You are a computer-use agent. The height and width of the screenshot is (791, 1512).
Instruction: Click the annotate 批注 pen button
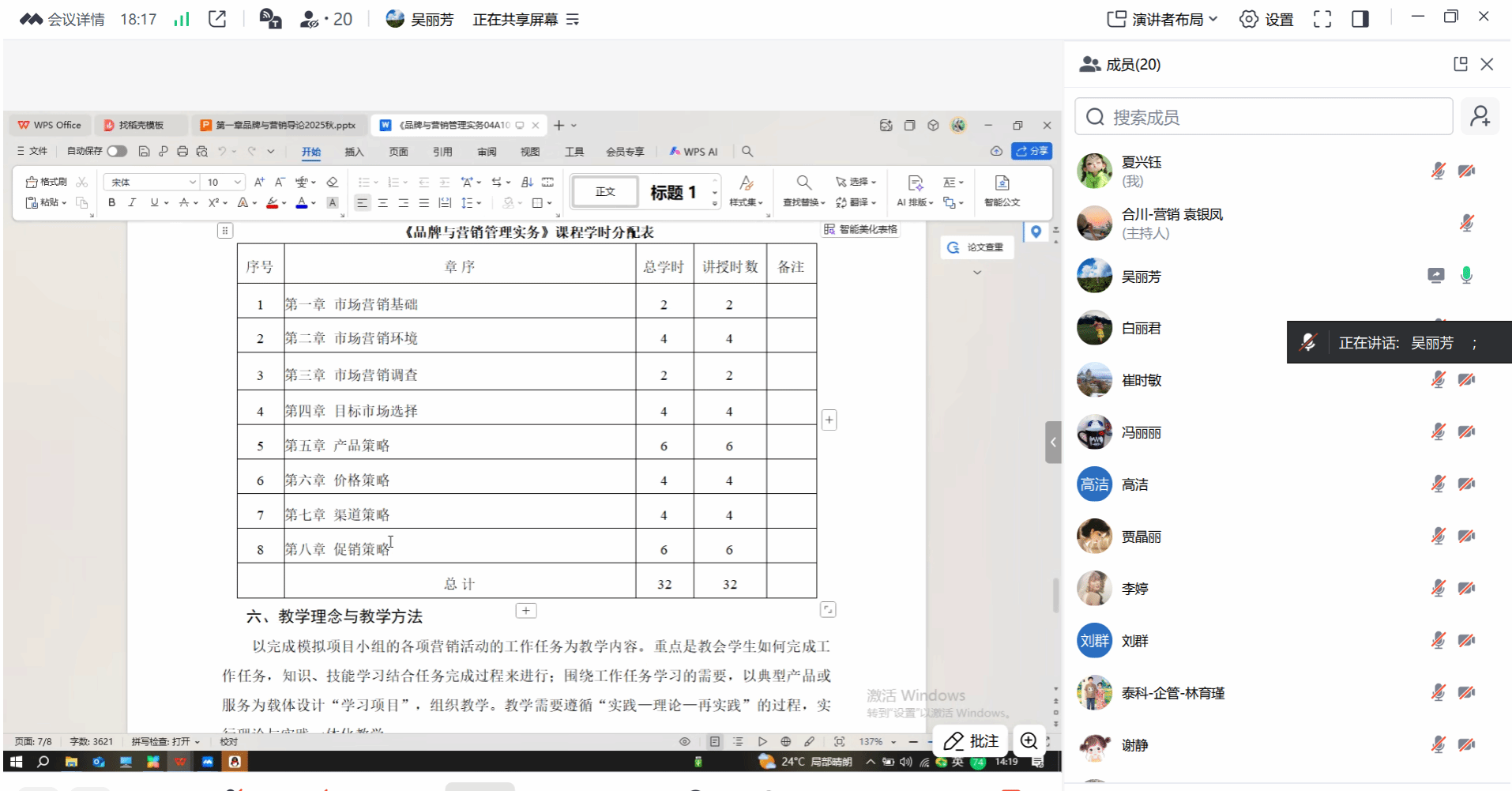971,740
